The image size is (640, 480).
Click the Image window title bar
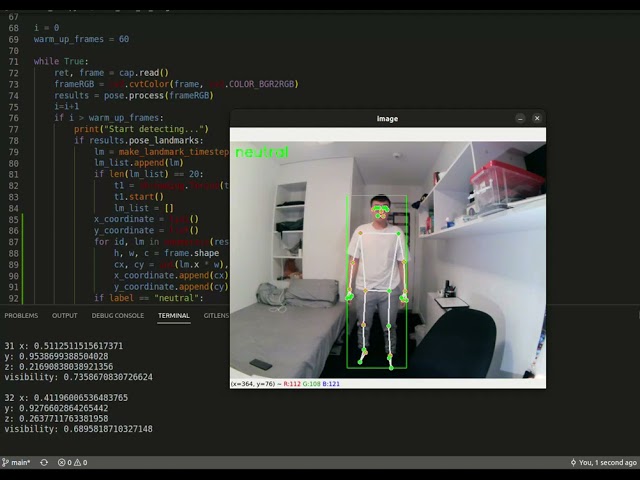click(387, 119)
